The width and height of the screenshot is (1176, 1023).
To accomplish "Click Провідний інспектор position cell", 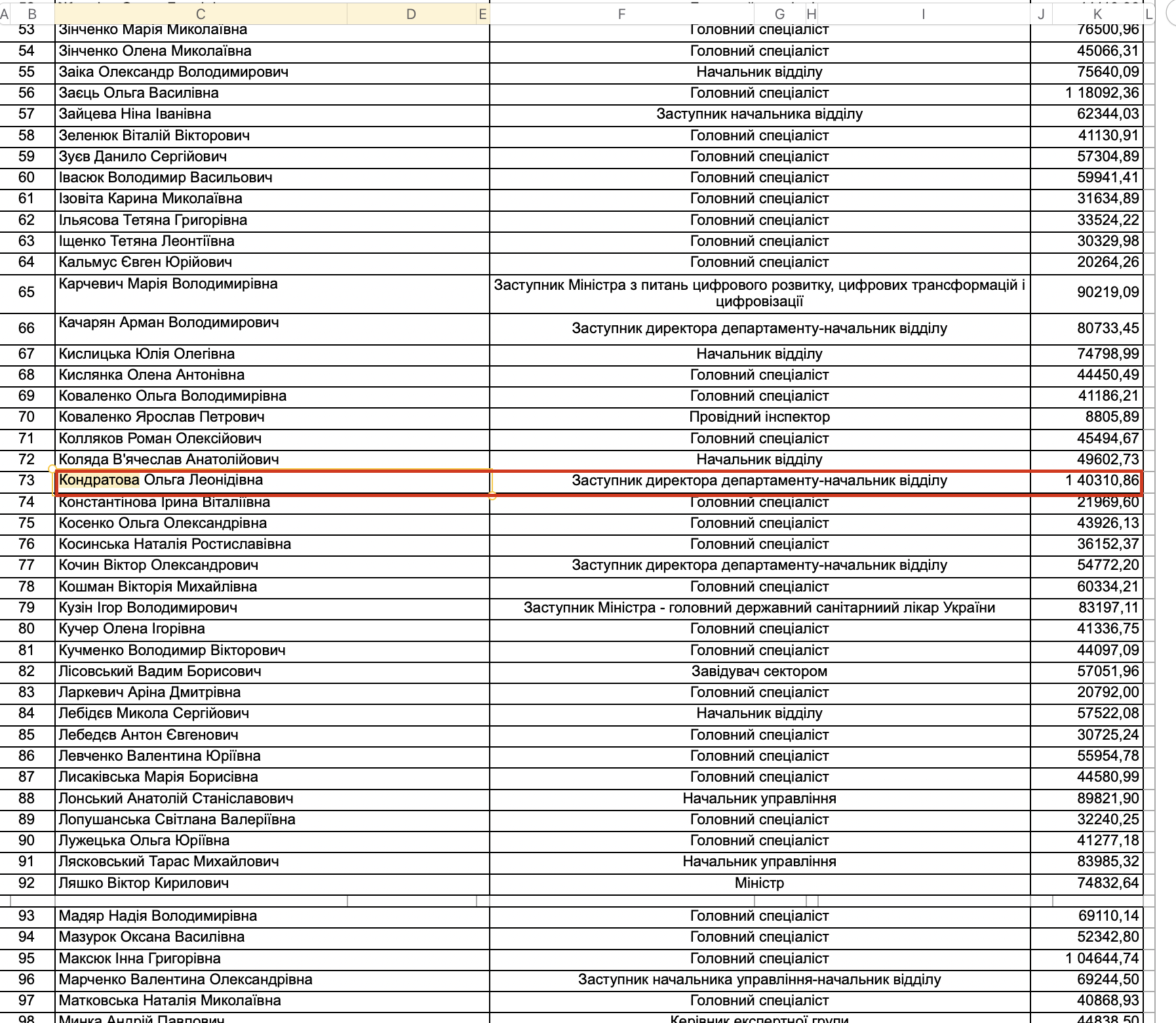I will tap(760, 417).
